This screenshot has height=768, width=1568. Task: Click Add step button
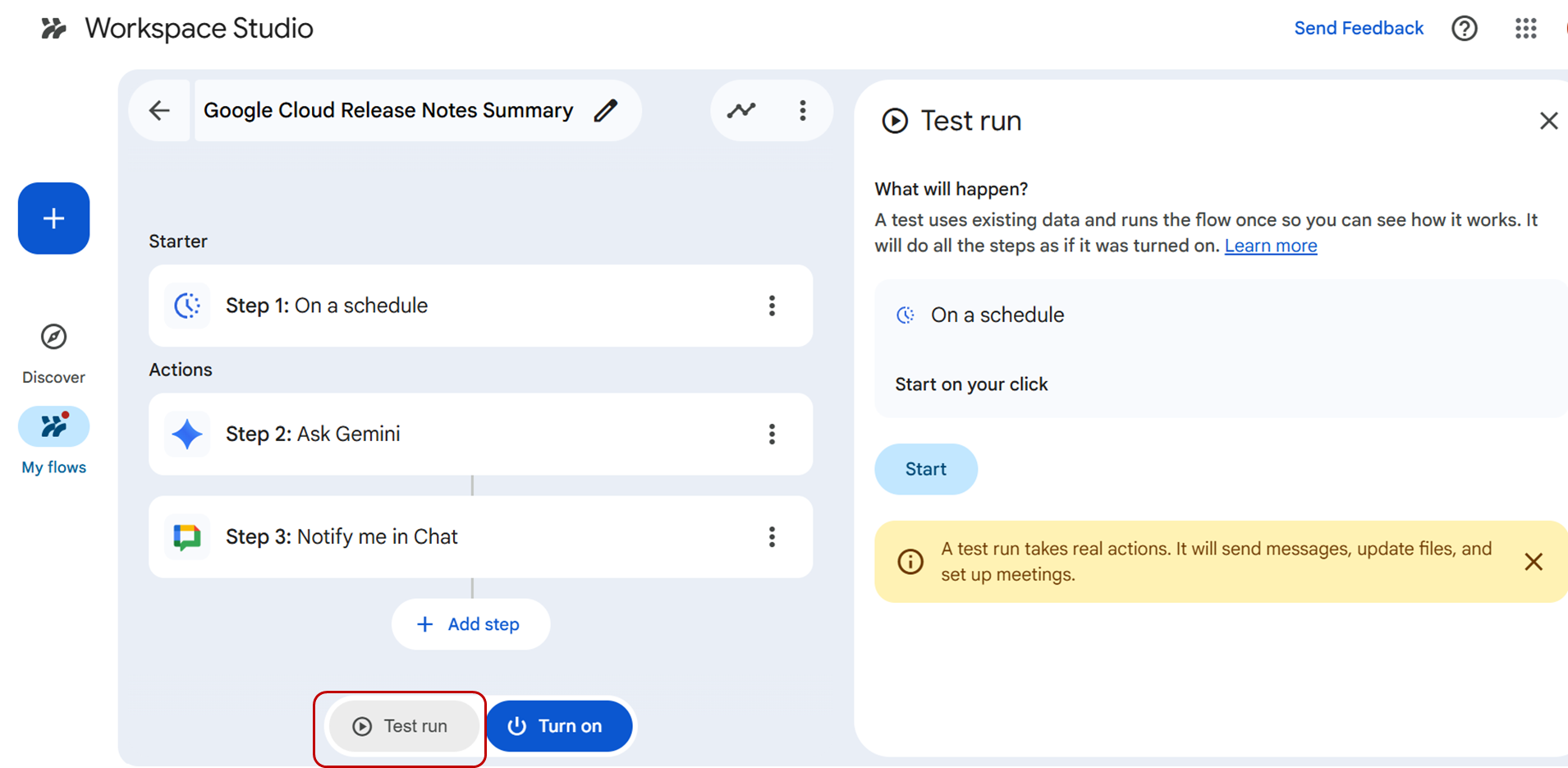[x=470, y=624]
